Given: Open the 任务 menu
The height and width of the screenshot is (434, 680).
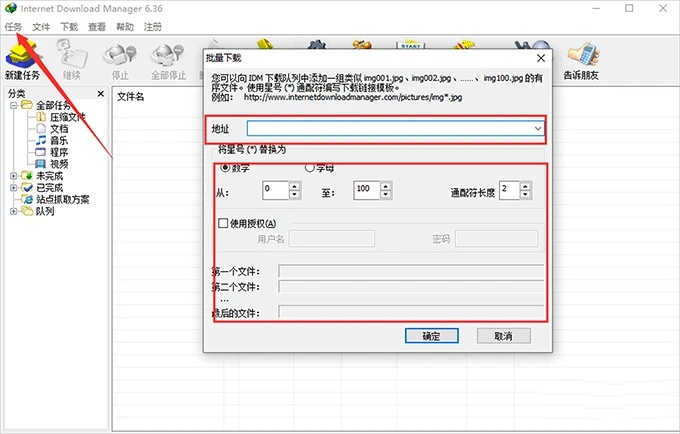Looking at the screenshot, I should point(13,27).
